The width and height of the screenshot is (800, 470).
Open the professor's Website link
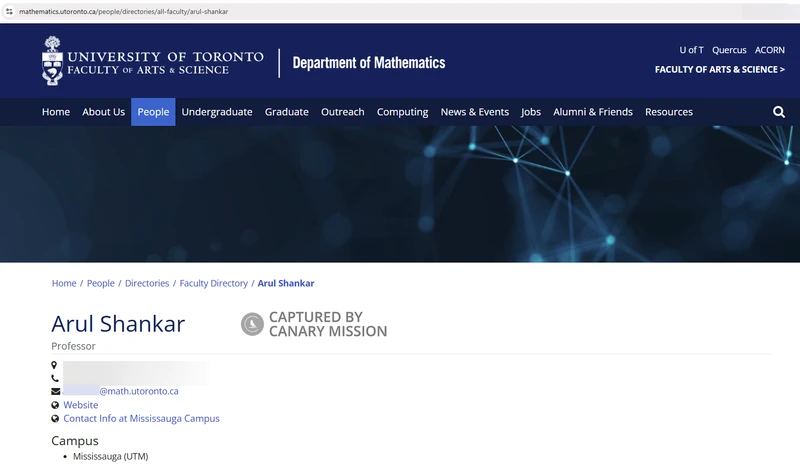tap(81, 405)
